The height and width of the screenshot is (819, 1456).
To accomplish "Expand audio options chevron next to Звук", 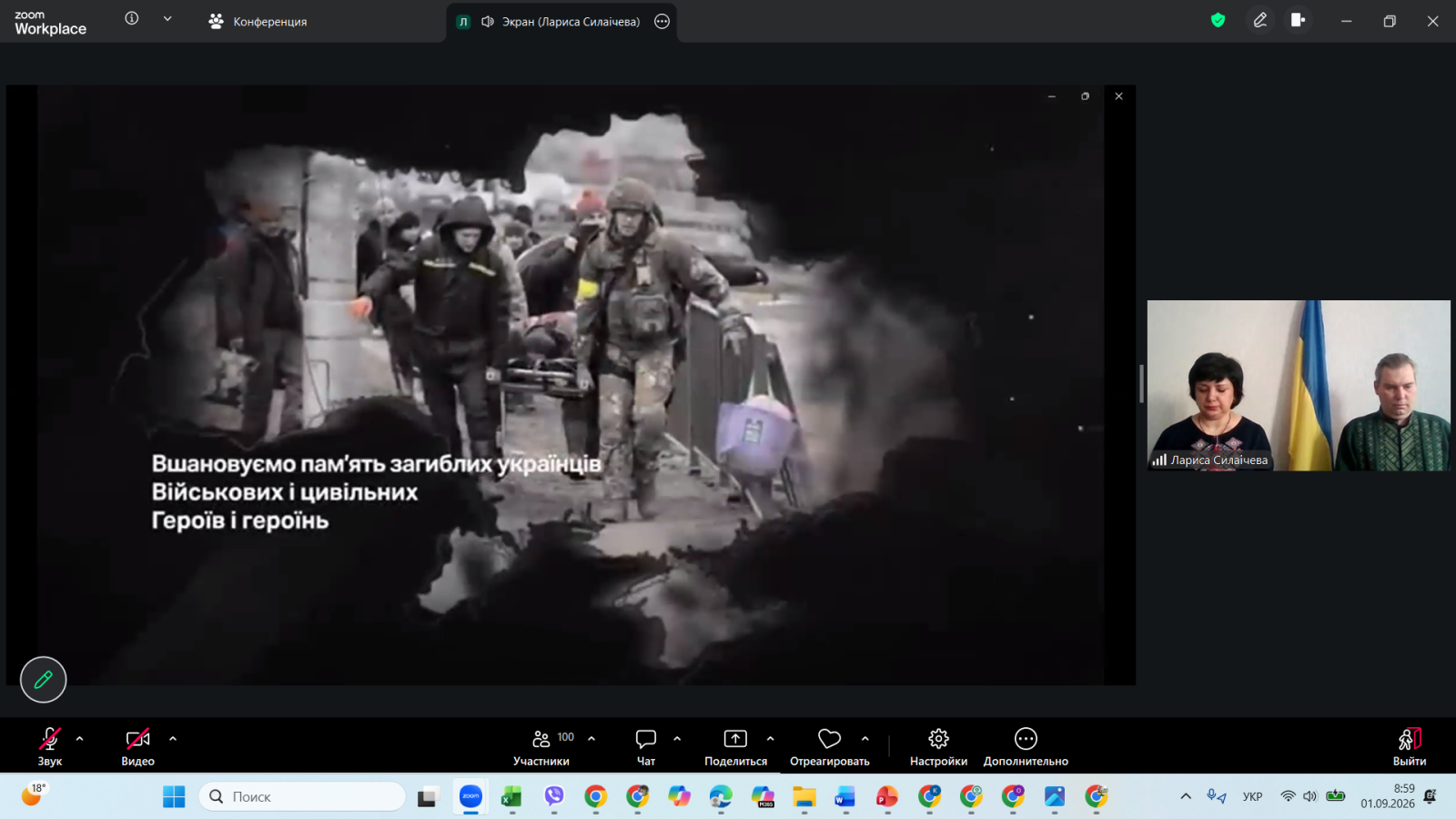I will [x=80, y=739].
